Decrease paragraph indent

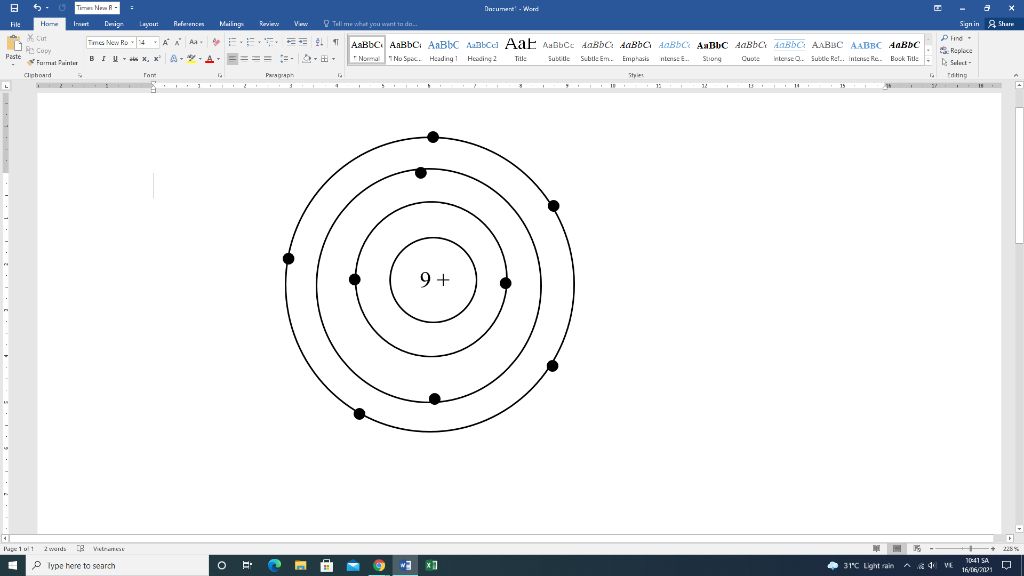291,42
